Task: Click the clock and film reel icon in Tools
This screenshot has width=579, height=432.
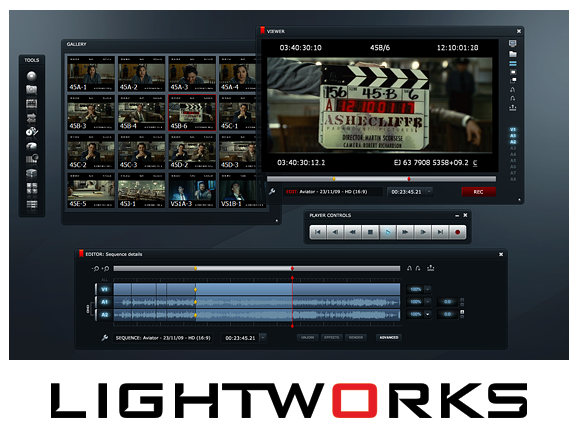Action: tap(32, 131)
